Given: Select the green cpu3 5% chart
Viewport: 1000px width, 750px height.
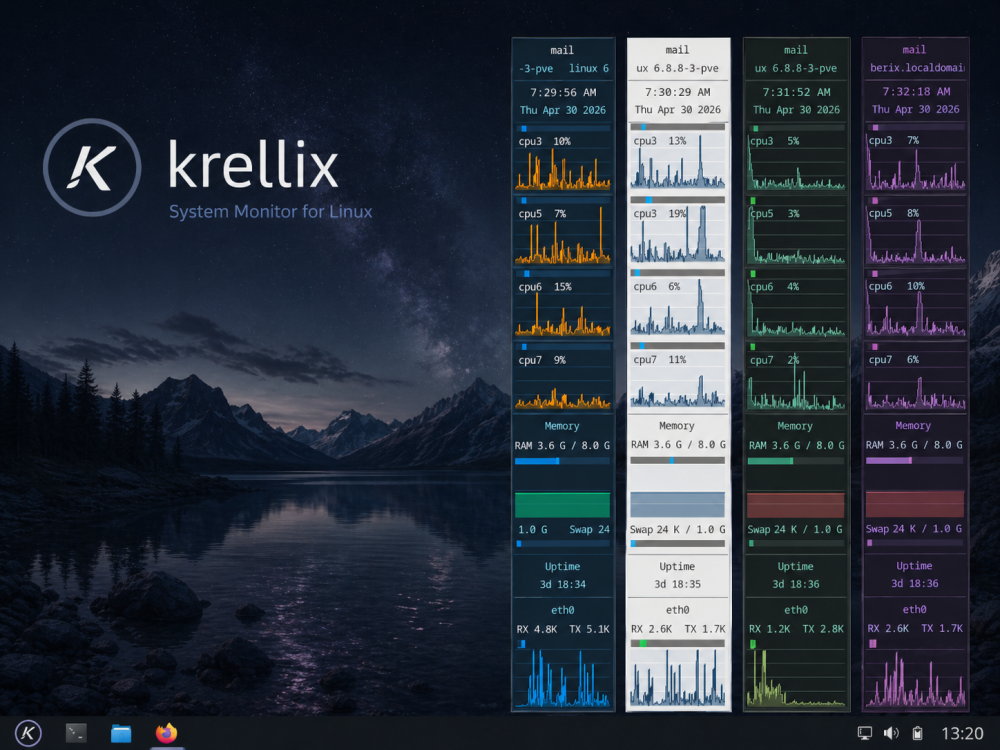Looking at the screenshot, I should [x=796, y=161].
